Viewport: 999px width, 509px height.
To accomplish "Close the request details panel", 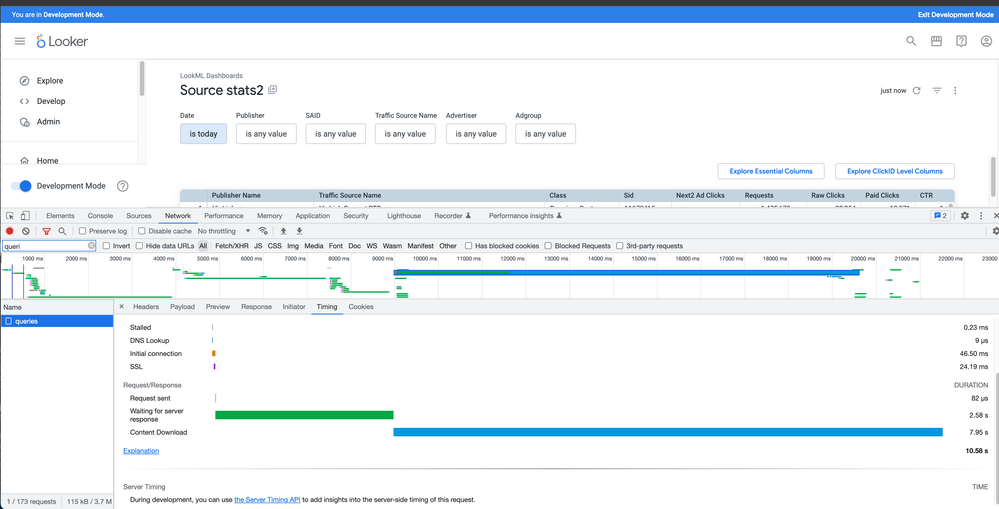I will tap(122, 306).
